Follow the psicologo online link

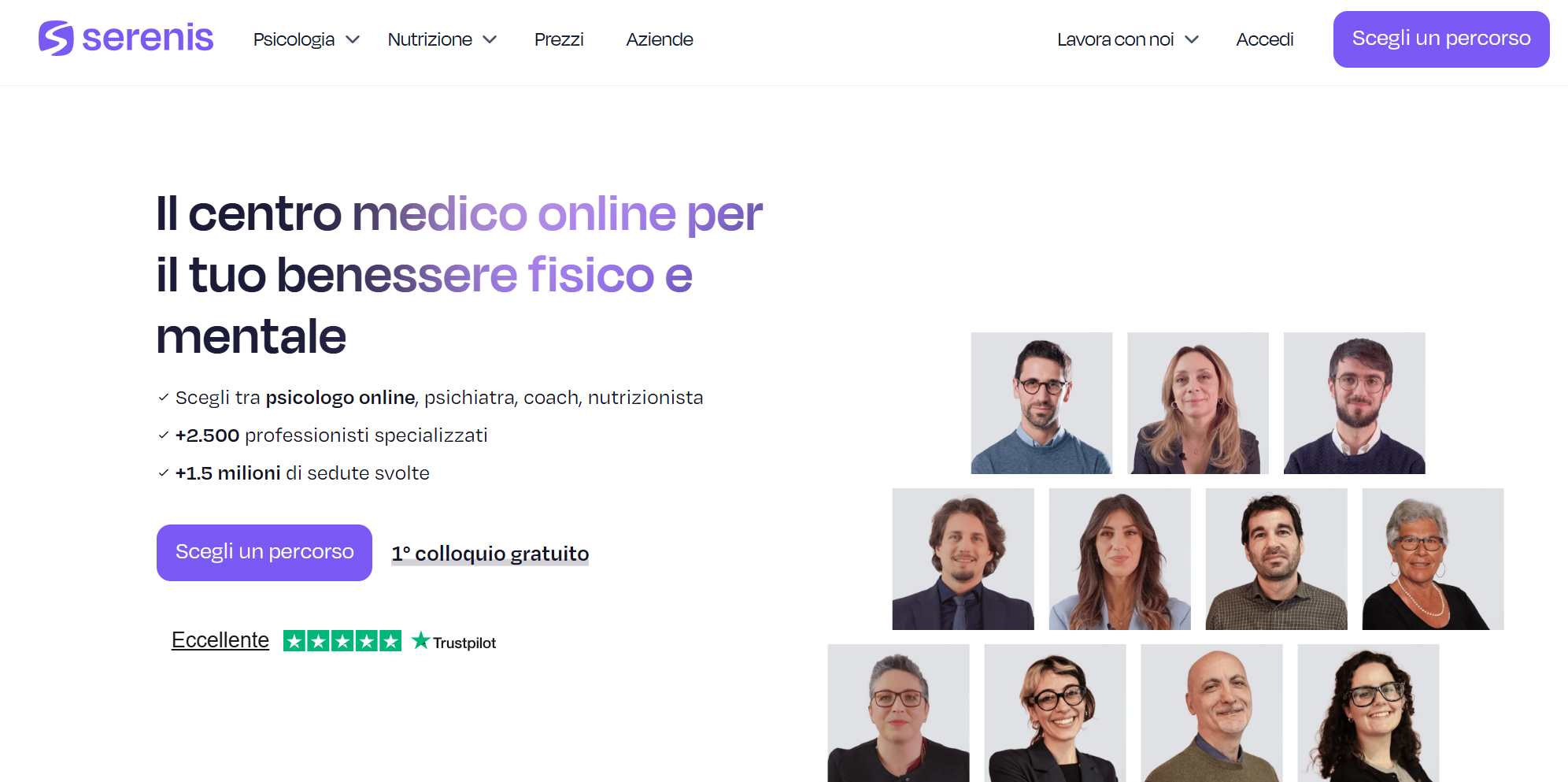(340, 398)
